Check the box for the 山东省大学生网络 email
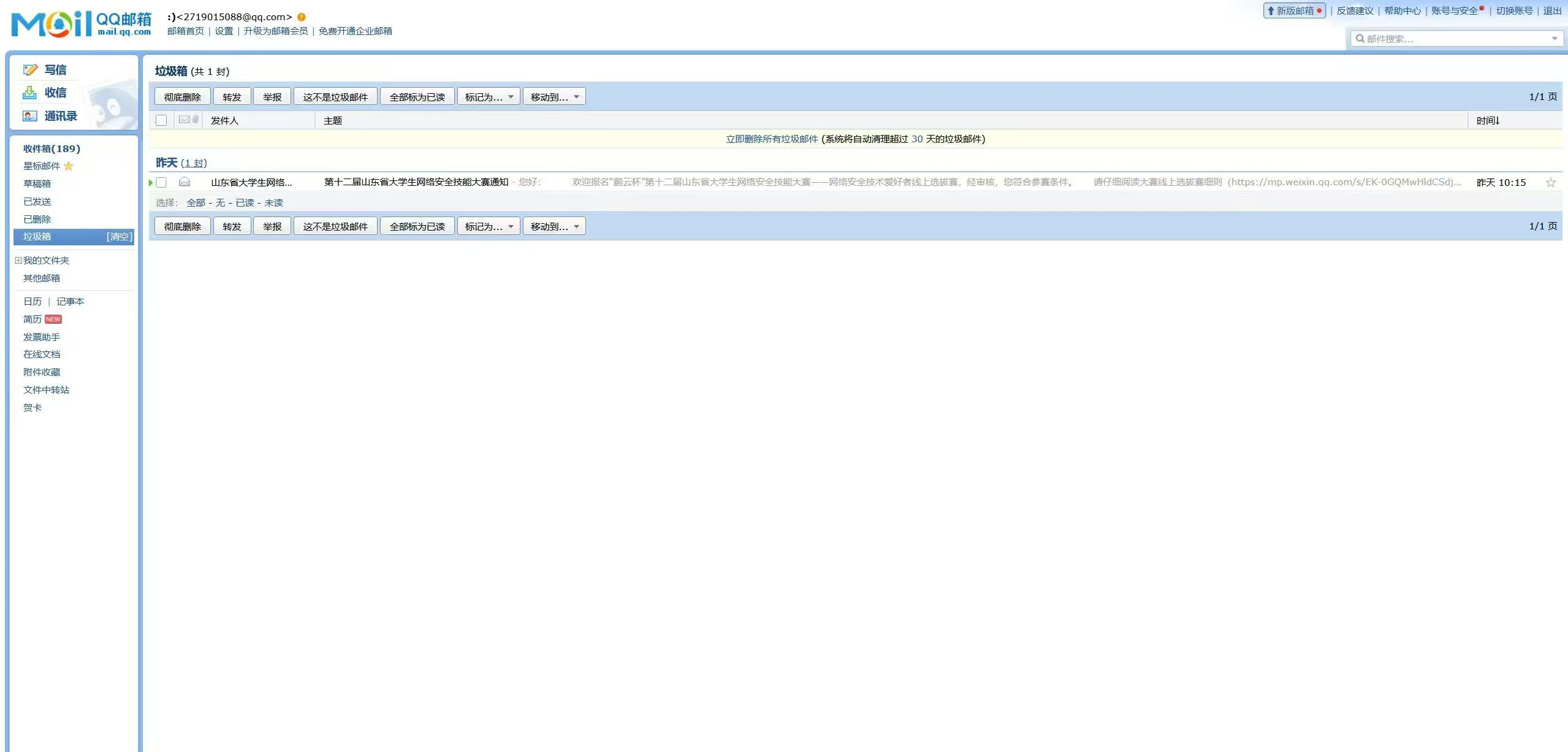Image resolution: width=1568 pixels, height=752 pixels. point(161,182)
